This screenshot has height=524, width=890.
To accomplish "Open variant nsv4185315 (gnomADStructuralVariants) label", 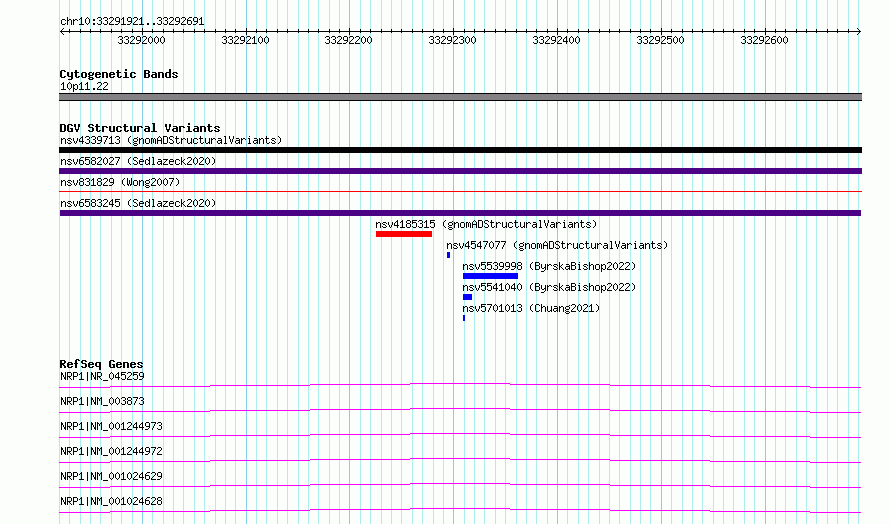I will [x=486, y=224].
